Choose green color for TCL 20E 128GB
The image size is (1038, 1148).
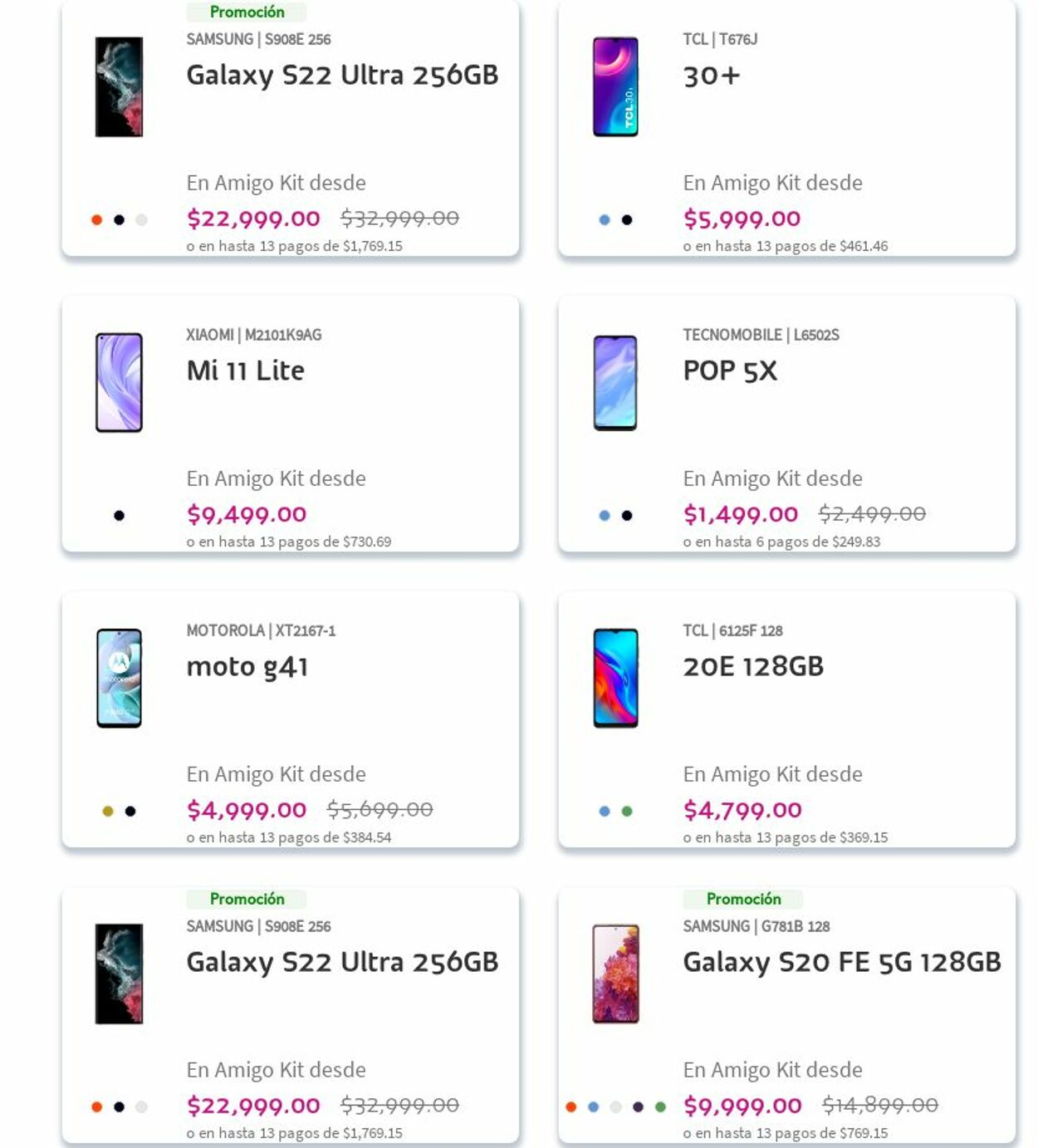627,811
